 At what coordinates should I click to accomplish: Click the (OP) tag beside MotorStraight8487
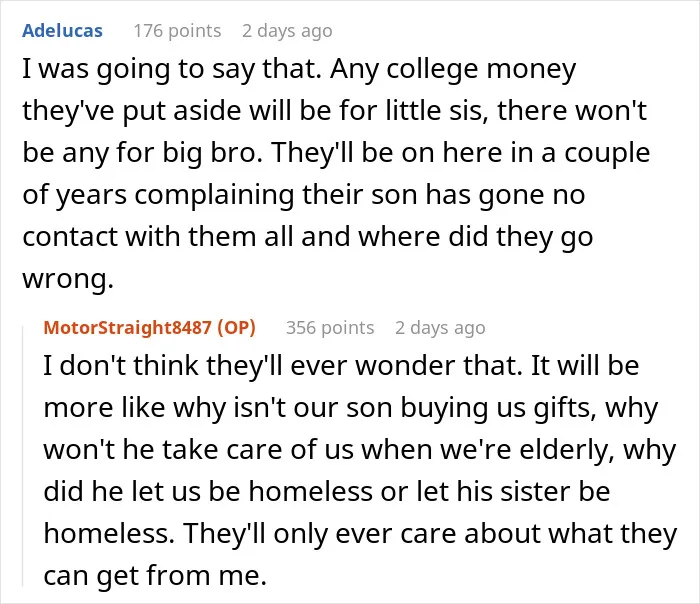(x=237, y=328)
